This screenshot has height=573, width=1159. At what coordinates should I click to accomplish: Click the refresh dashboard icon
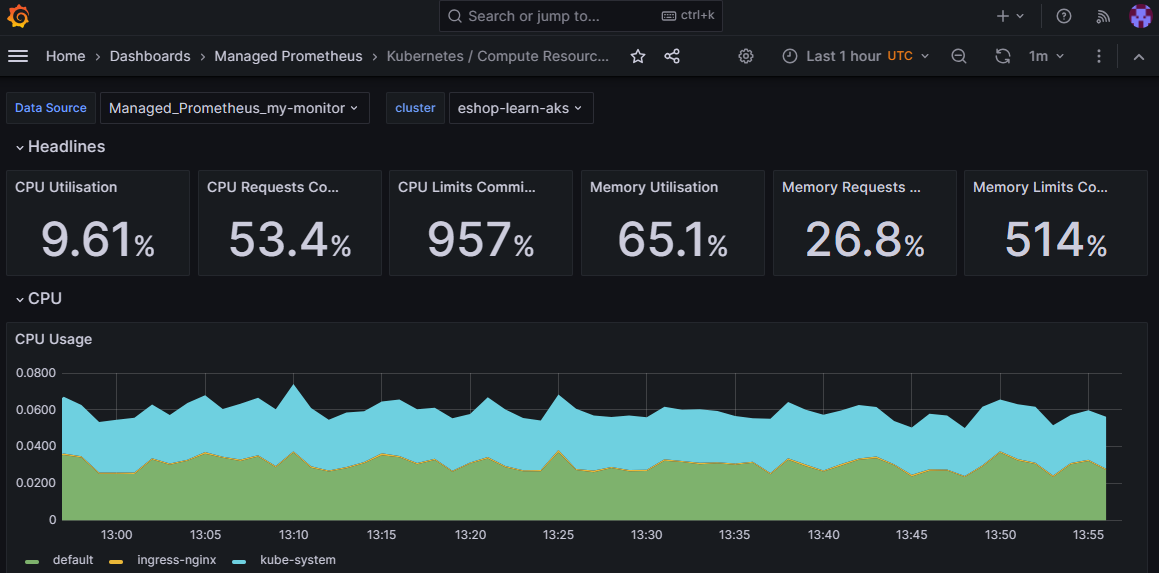pos(1003,56)
